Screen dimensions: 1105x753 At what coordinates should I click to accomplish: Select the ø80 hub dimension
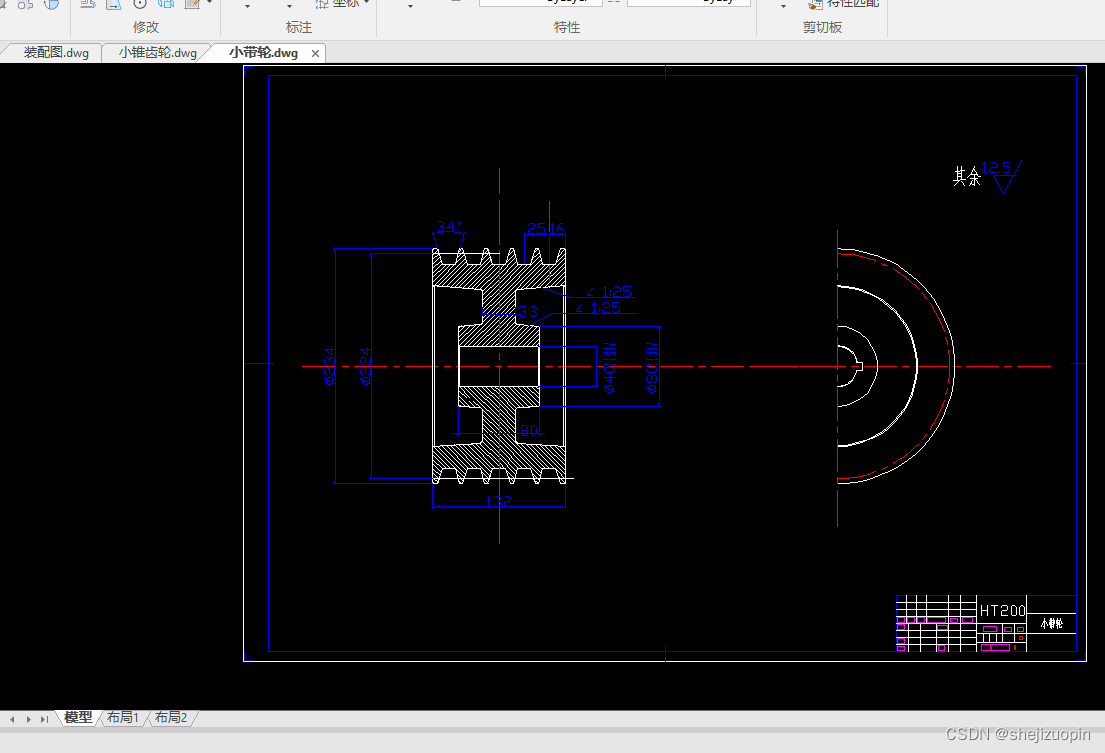point(652,368)
